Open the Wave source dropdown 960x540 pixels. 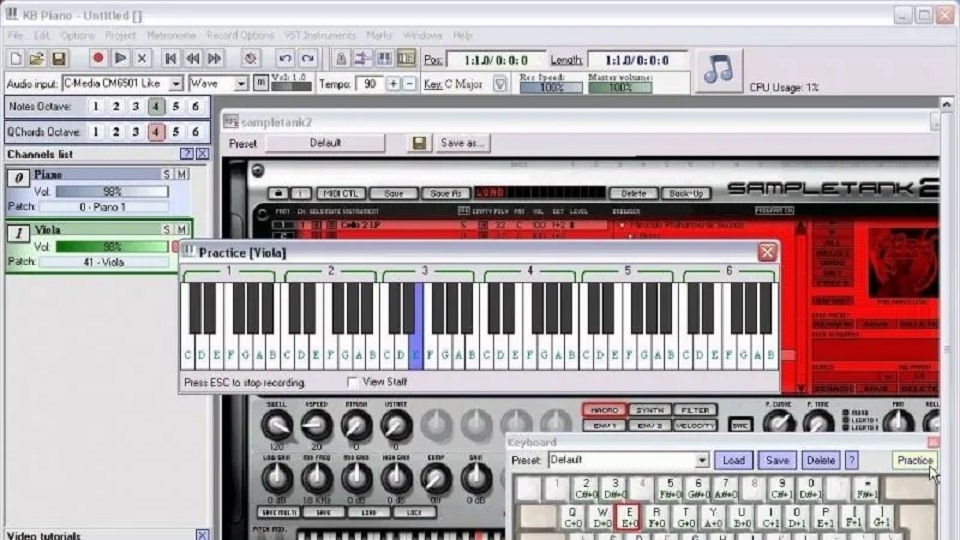coord(241,83)
